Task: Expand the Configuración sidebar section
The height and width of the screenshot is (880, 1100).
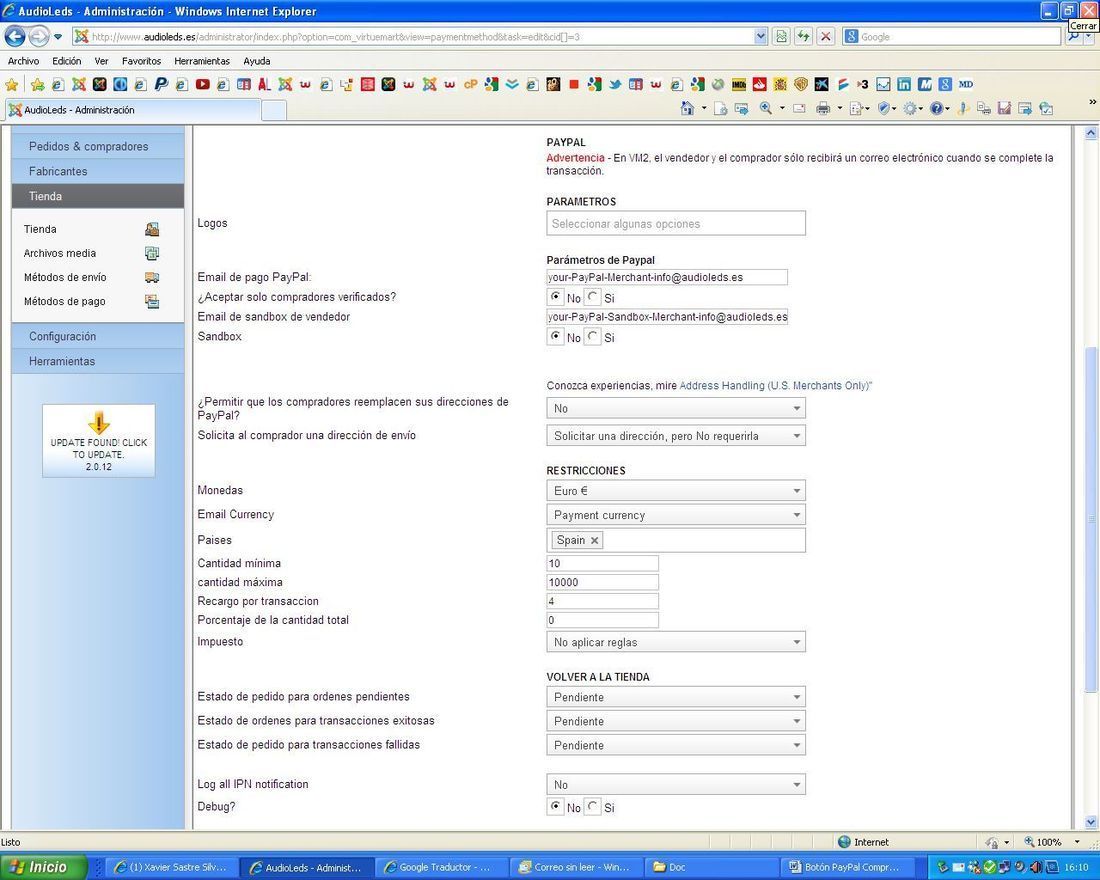Action: point(98,336)
